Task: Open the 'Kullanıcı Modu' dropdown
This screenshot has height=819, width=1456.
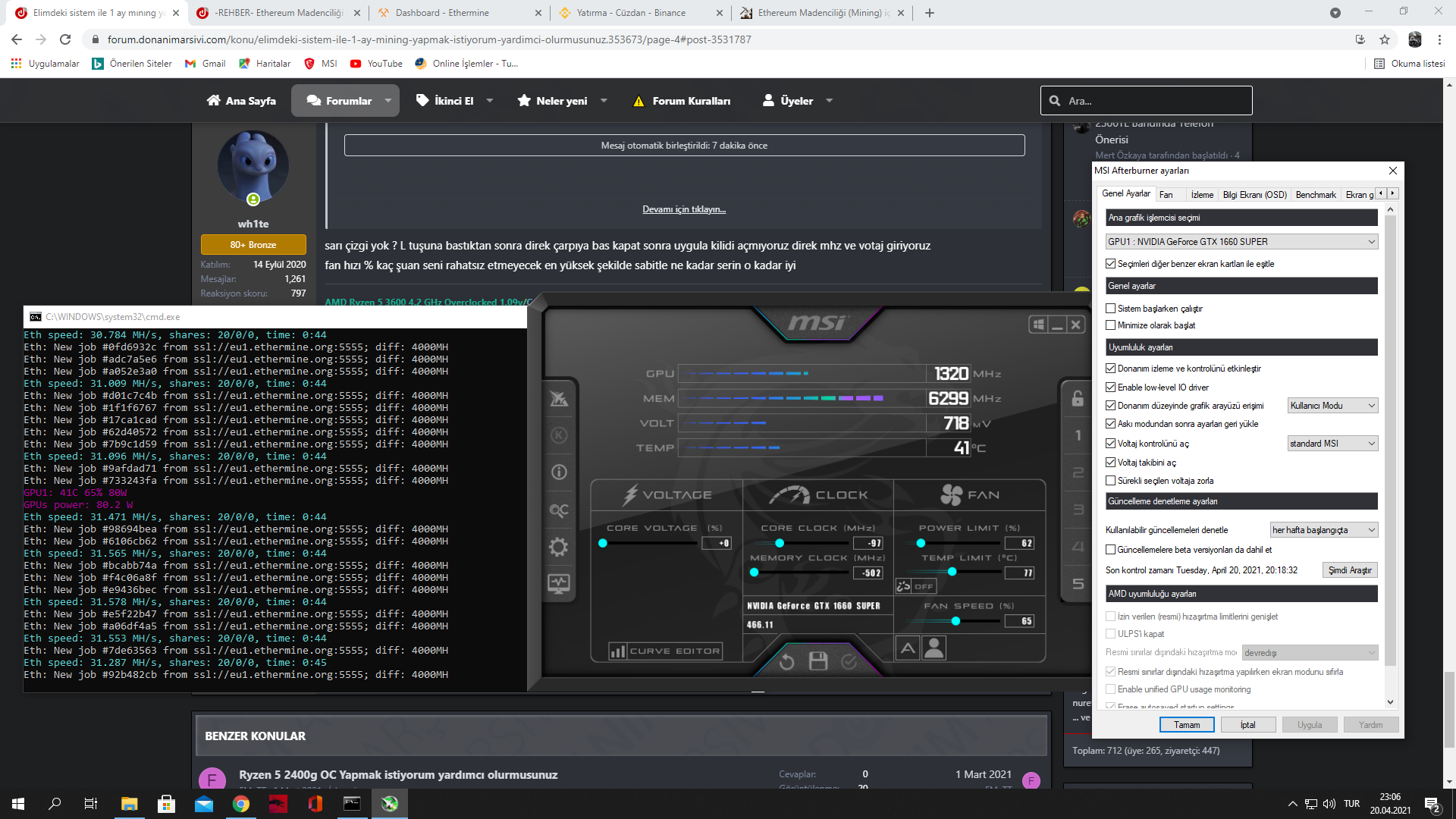Action: pyautogui.click(x=1332, y=406)
